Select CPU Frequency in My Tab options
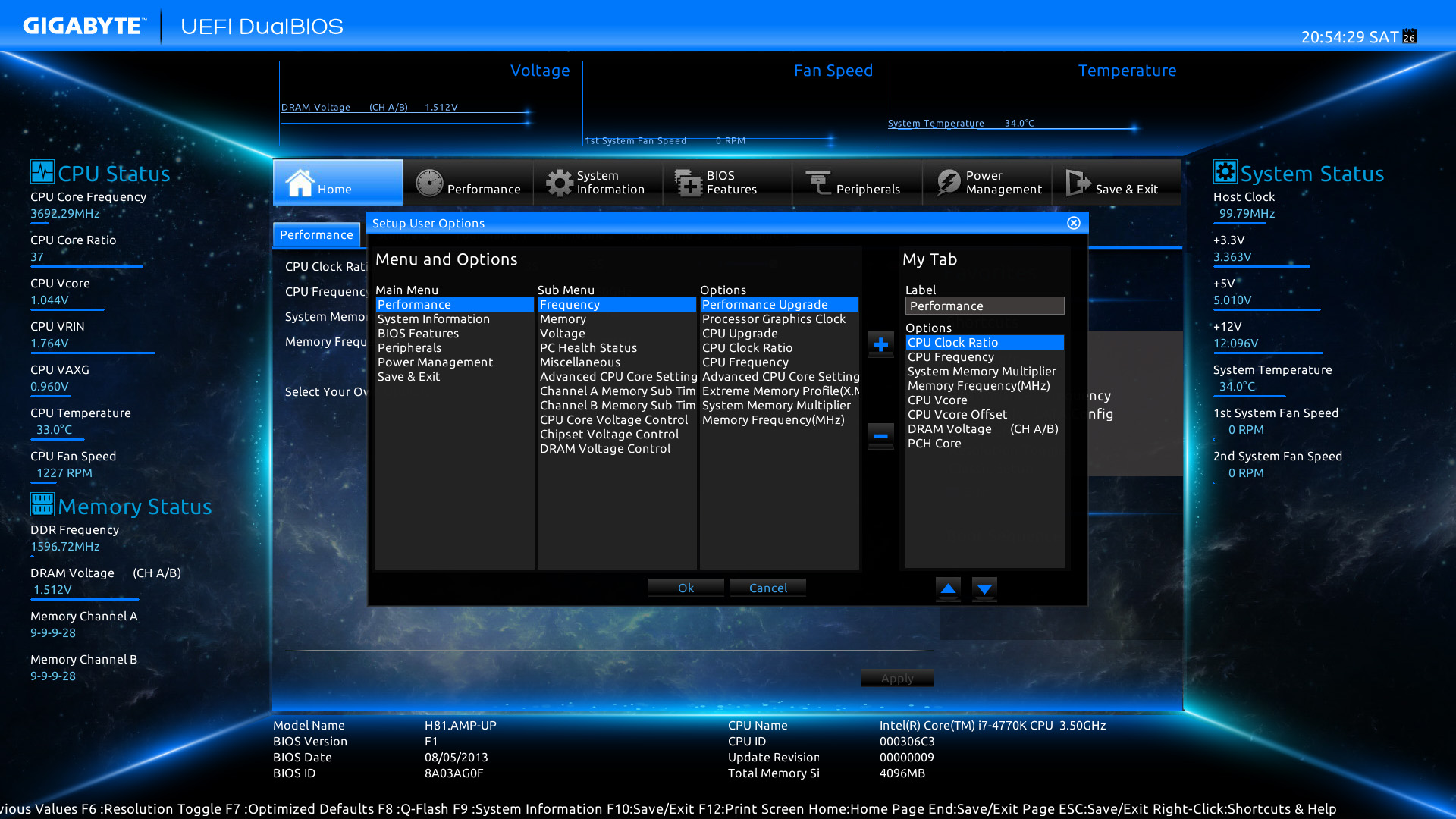1456x819 pixels. point(984,357)
